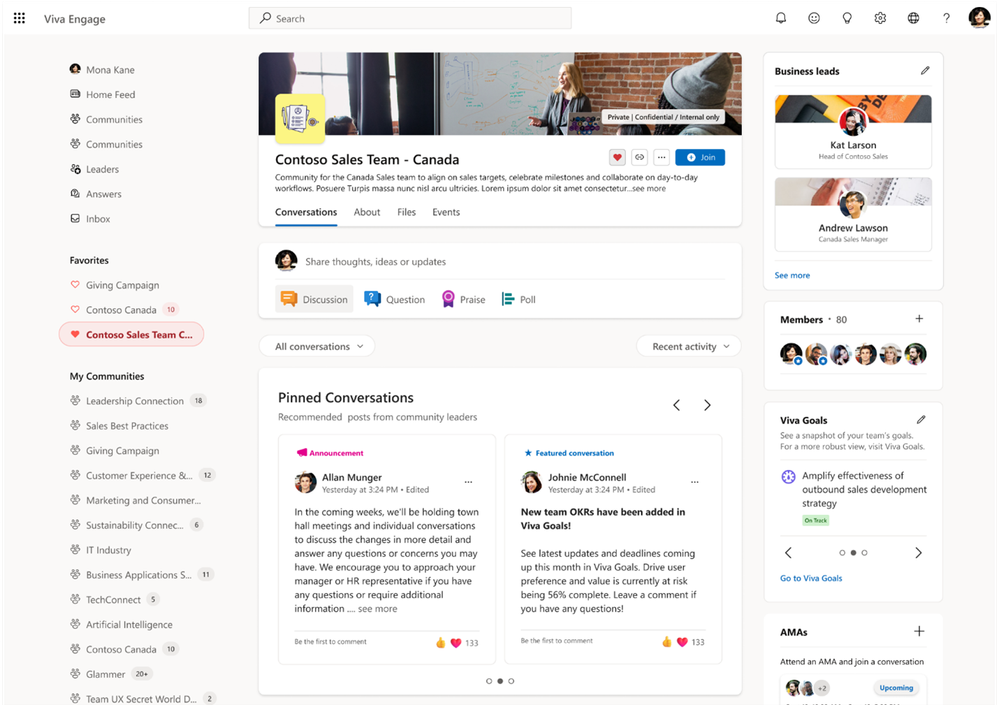Click Share thoughts, ideas or updates field
The height and width of the screenshot is (705, 999).
tap(375, 262)
